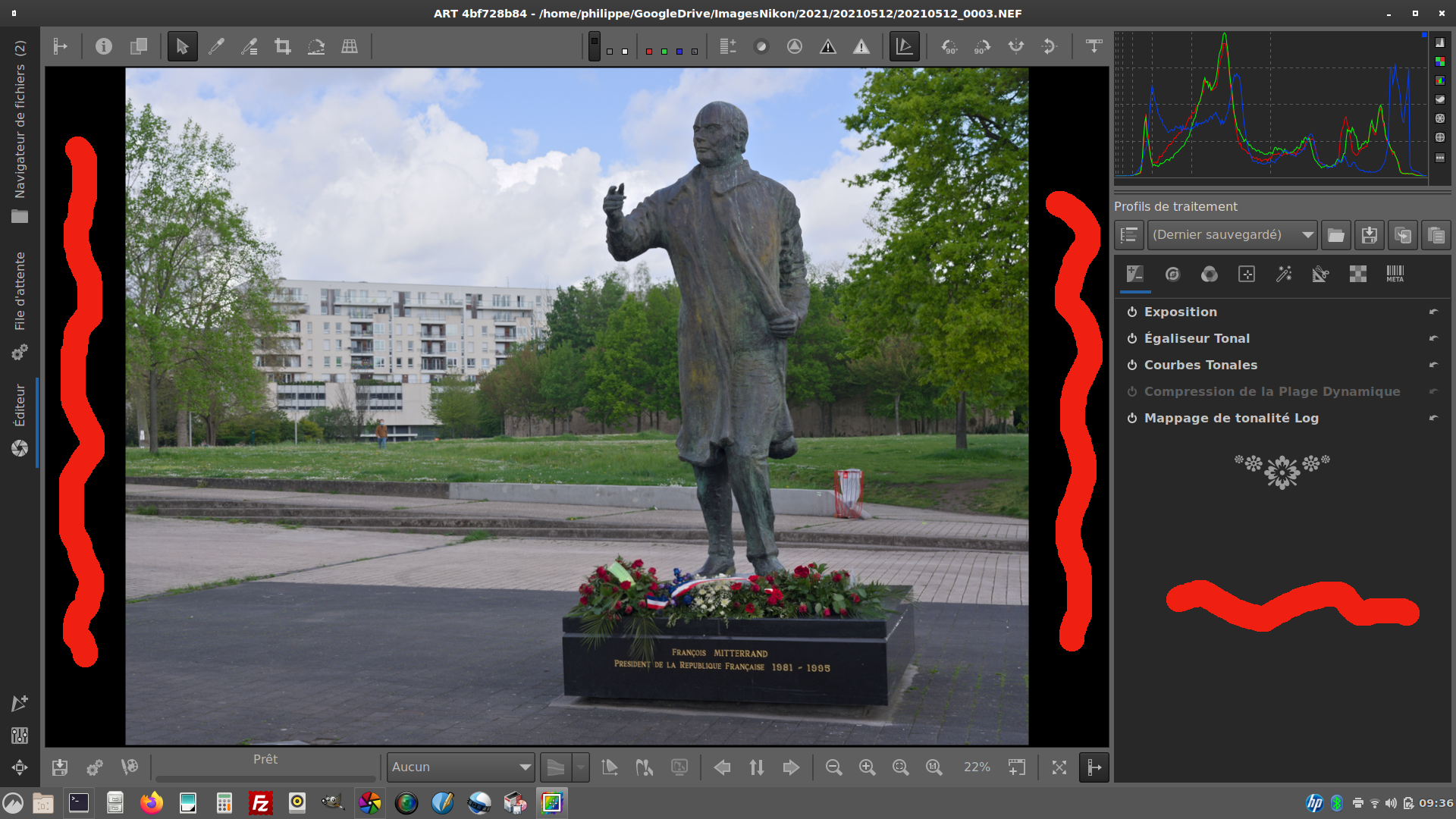Toggle highlight clipping warning triangle
This screenshot has height=819, width=1456.
(861, 47)
